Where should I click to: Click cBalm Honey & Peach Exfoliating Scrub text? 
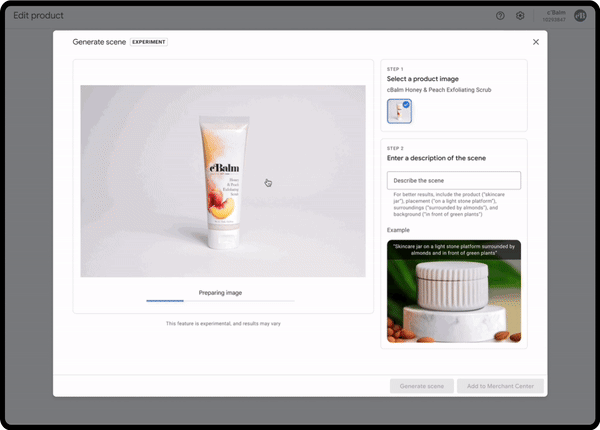[439, 90]
